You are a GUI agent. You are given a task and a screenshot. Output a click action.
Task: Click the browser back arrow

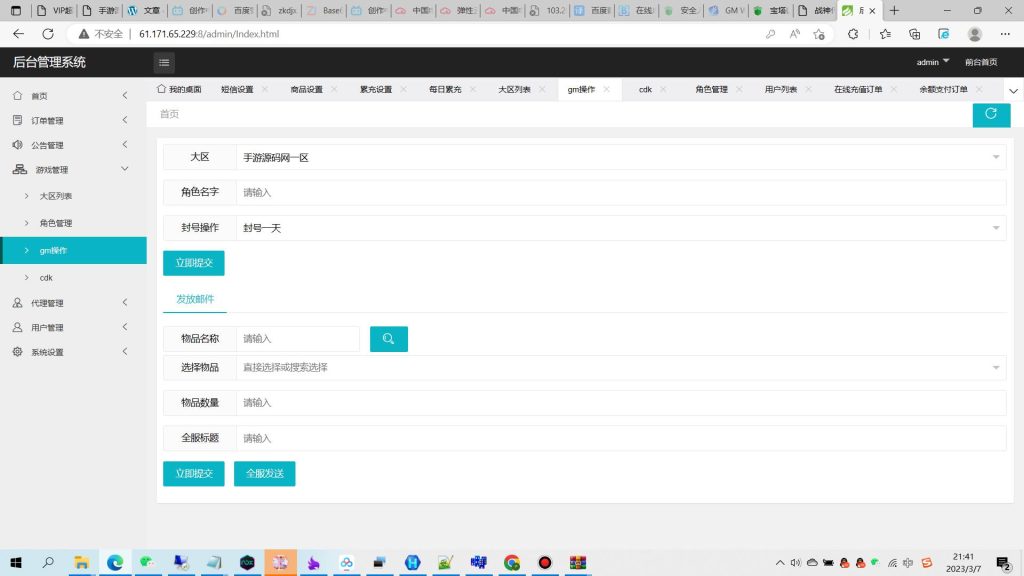click(18, 33)
